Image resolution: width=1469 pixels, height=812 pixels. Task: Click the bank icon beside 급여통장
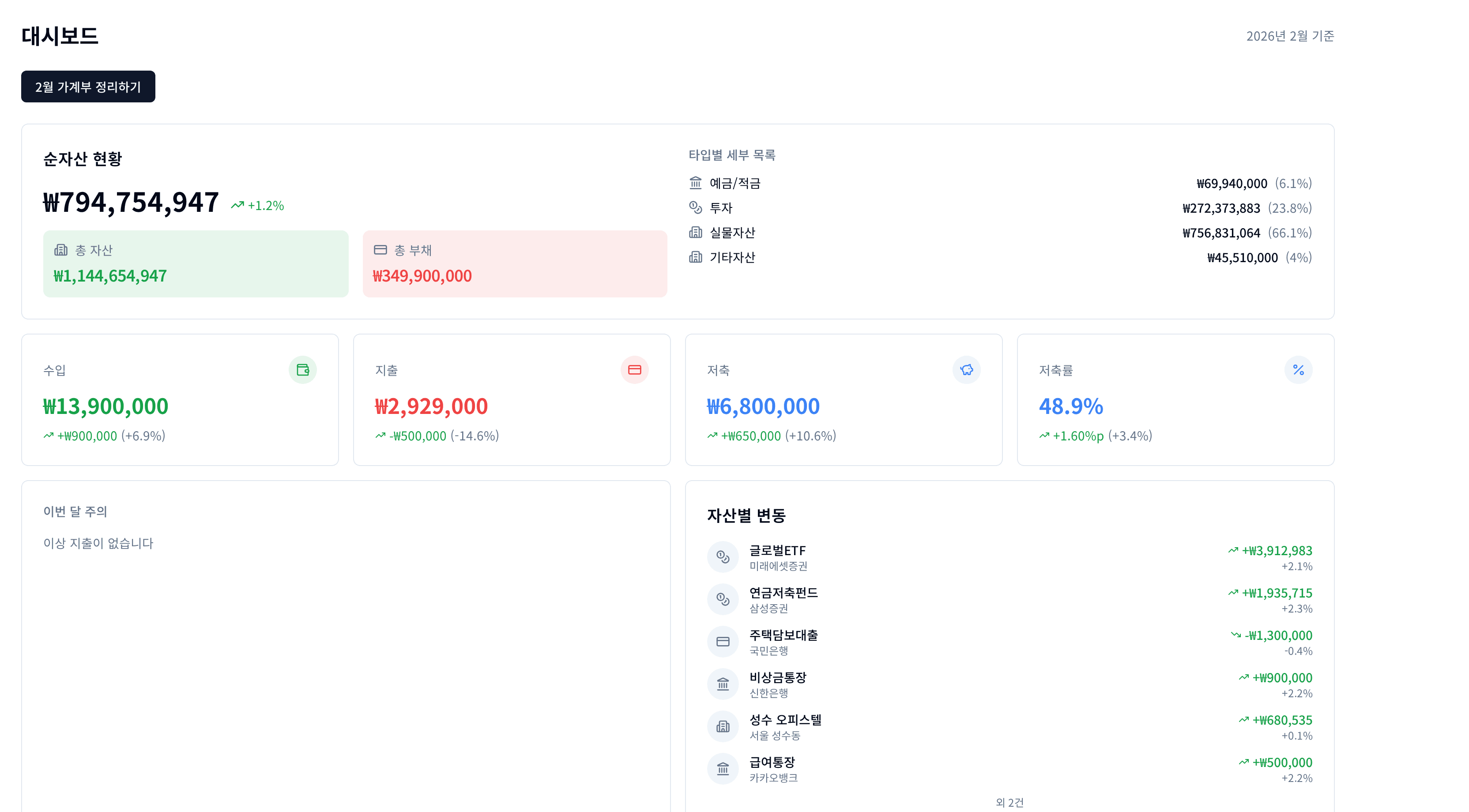(x=723, y=769)
